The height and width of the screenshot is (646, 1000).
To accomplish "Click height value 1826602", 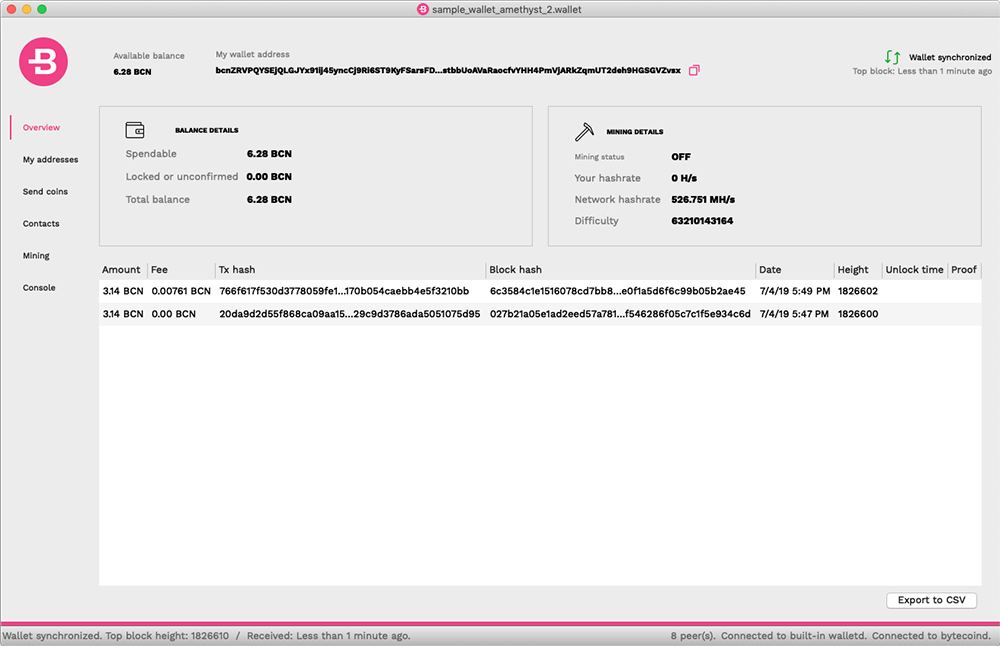I will [858, 291].
